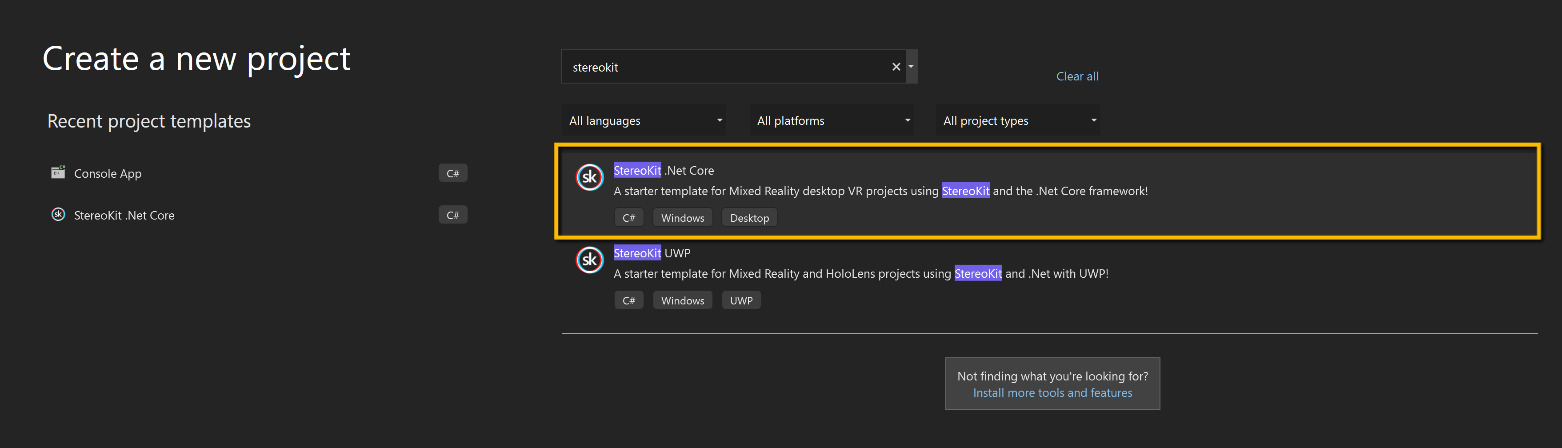Viewport: 1562px width, 448px height.
Task: Click the Windows tag under StereoKit UWP
Action: point(683,301)
